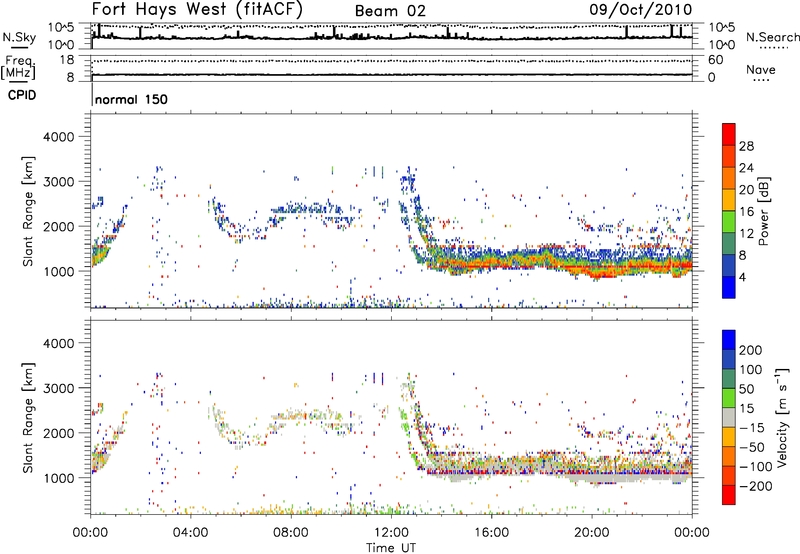Click the "60" Nave tick label

coord(716,60)
